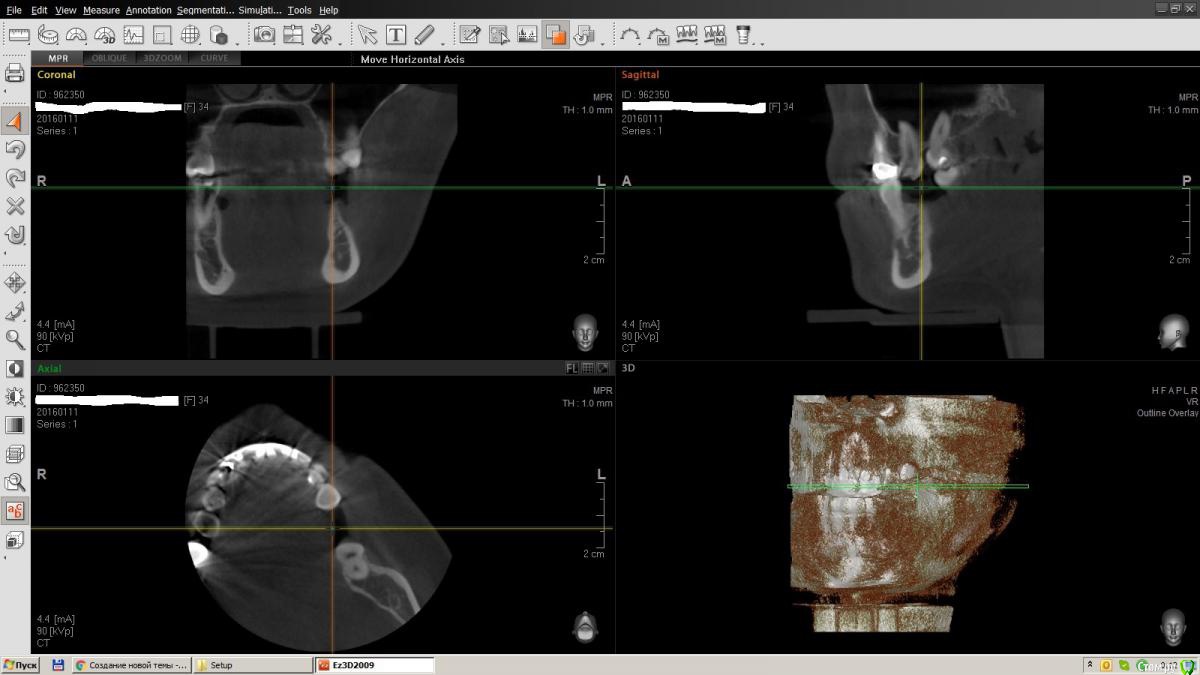Click the undo arrow in left sidebar
Image resolution: width=1200 pixels, height=675 pixels.
[15, 150]
